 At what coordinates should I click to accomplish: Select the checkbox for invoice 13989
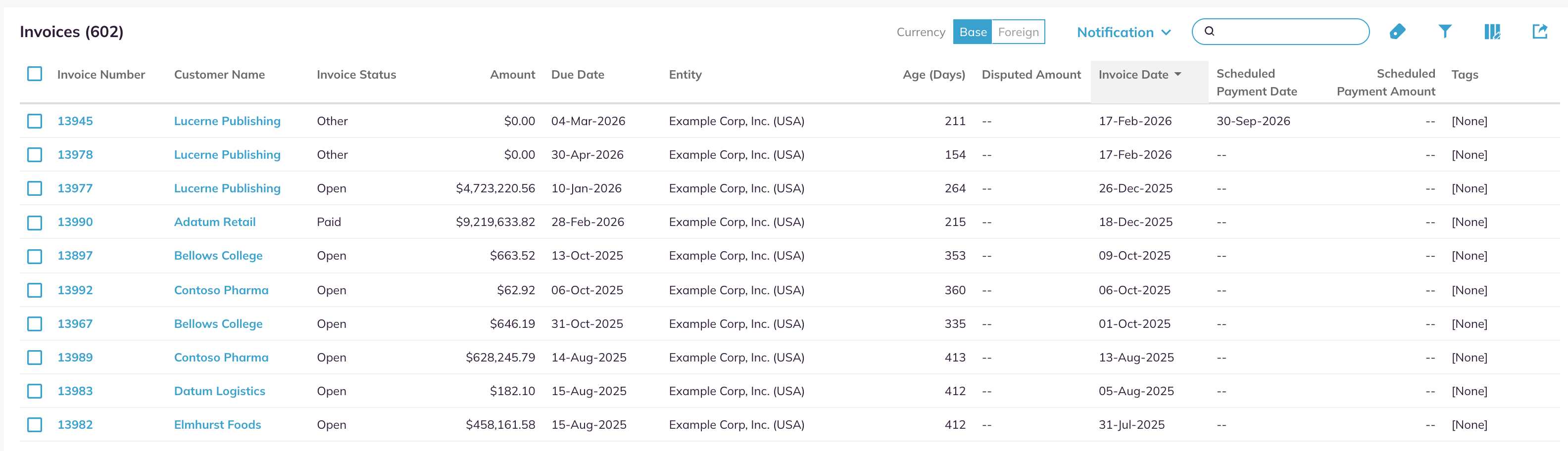point(35,358)
